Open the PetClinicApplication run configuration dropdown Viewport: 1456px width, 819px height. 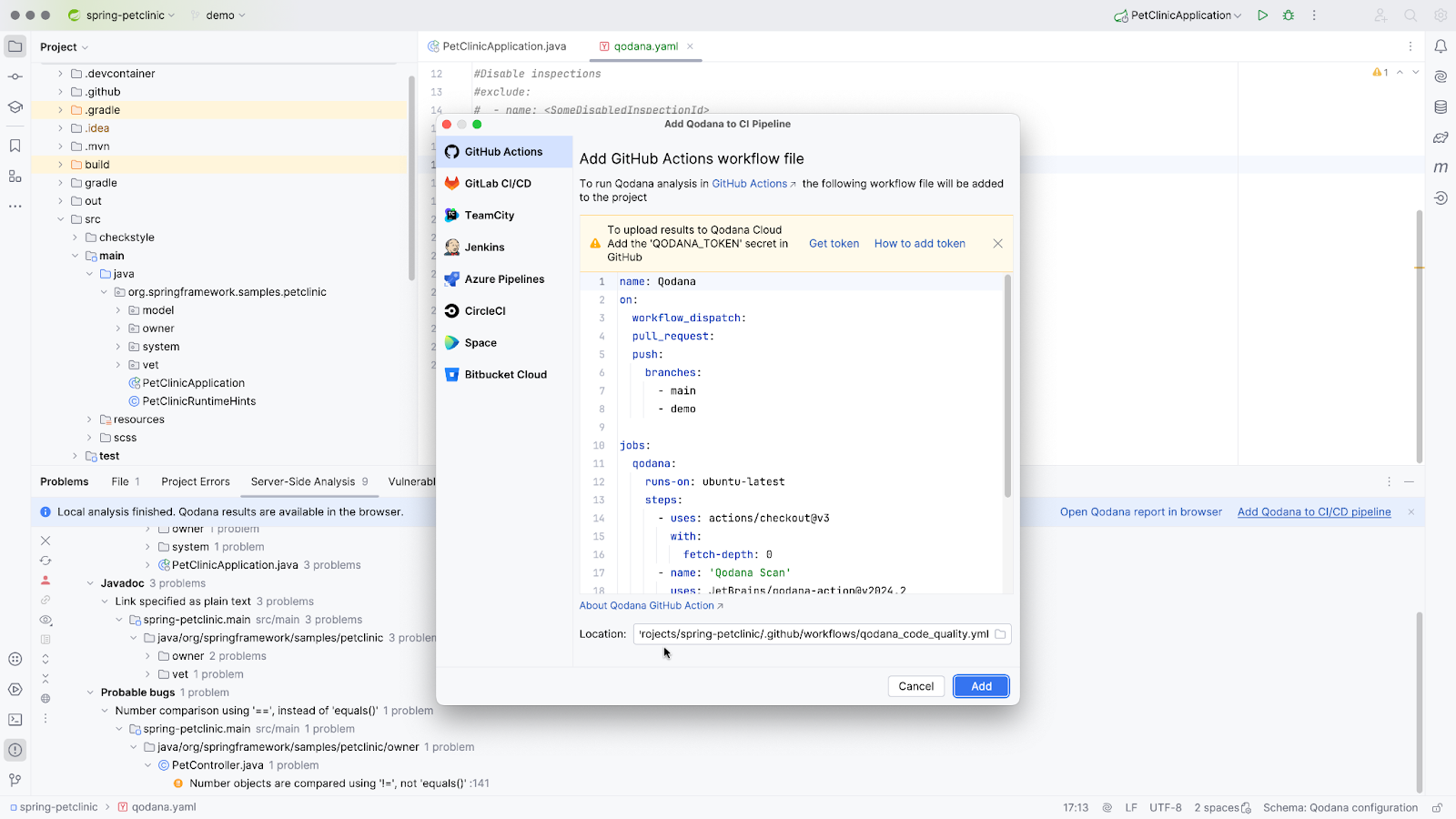1179,15
